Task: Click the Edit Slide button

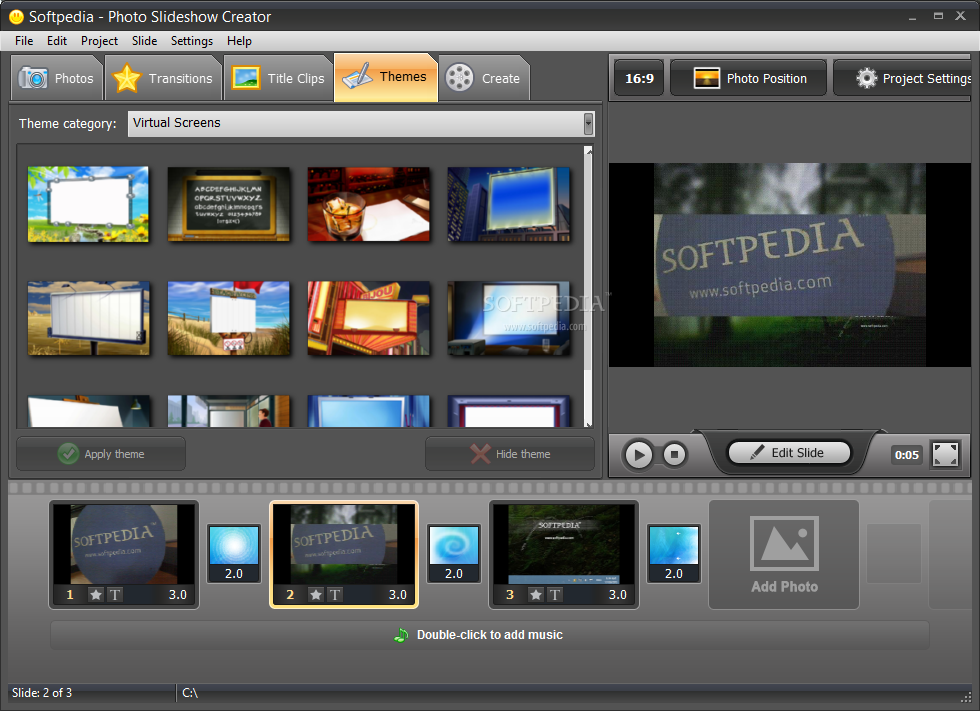Action: point(789,452)
